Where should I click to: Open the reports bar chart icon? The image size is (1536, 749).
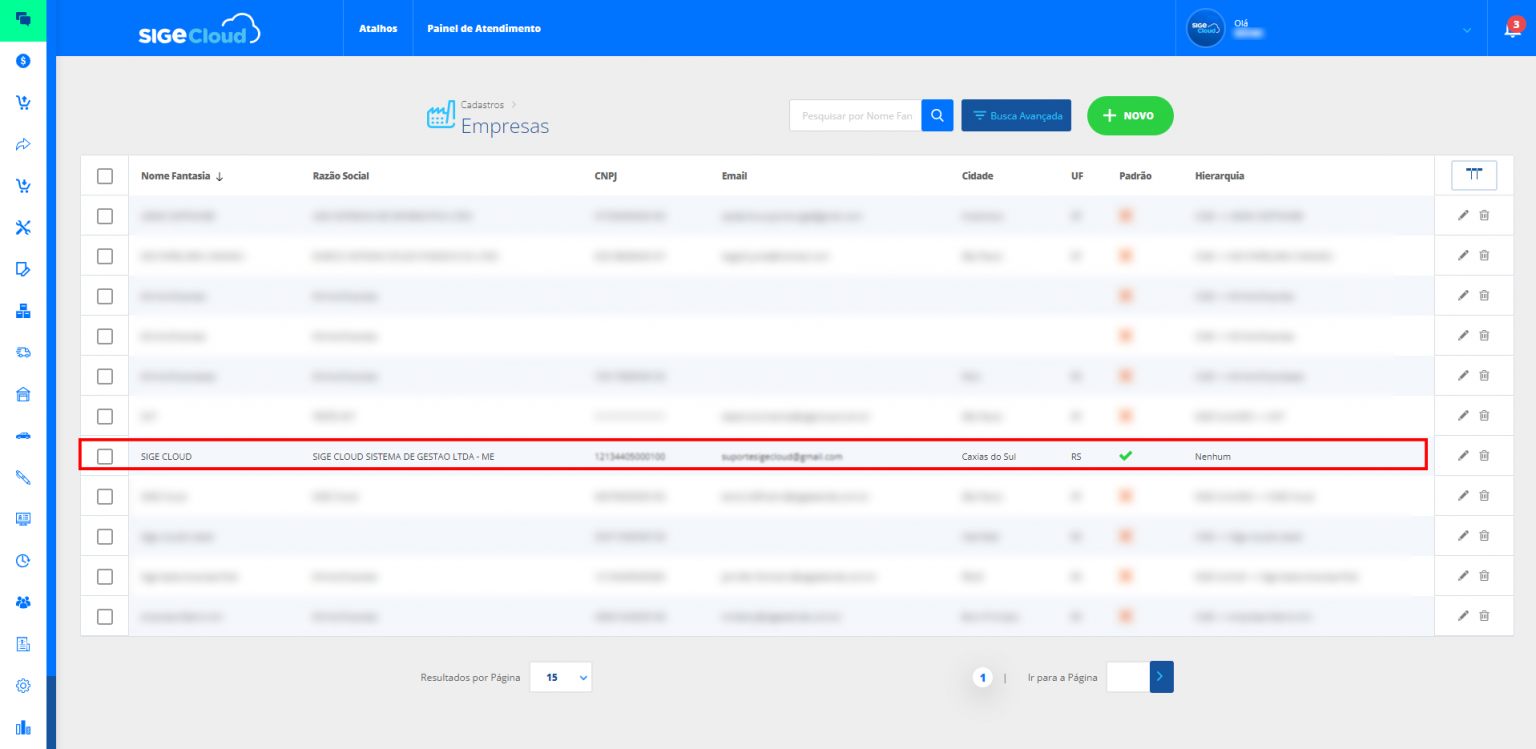click(x=22, y=727)
